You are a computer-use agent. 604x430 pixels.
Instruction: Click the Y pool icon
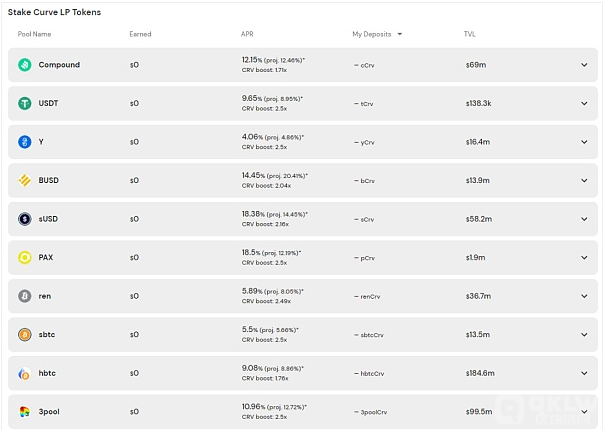[25, 142]
